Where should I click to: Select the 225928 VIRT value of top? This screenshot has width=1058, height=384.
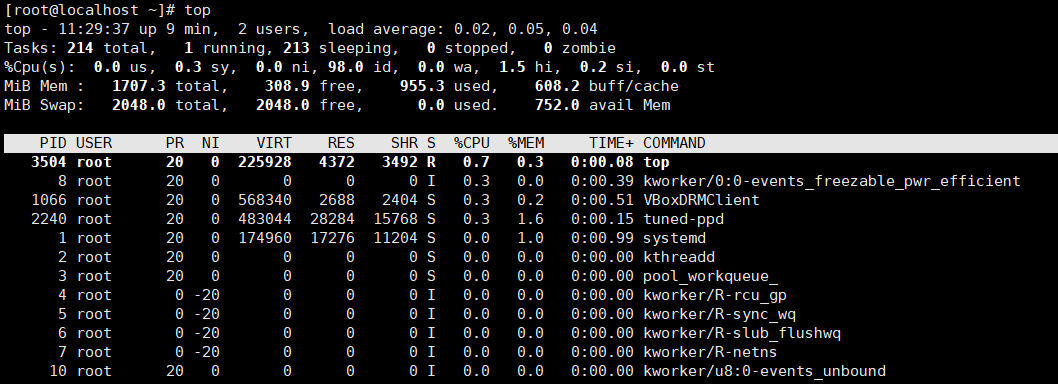pyautogui.click(x=265, y=162)
